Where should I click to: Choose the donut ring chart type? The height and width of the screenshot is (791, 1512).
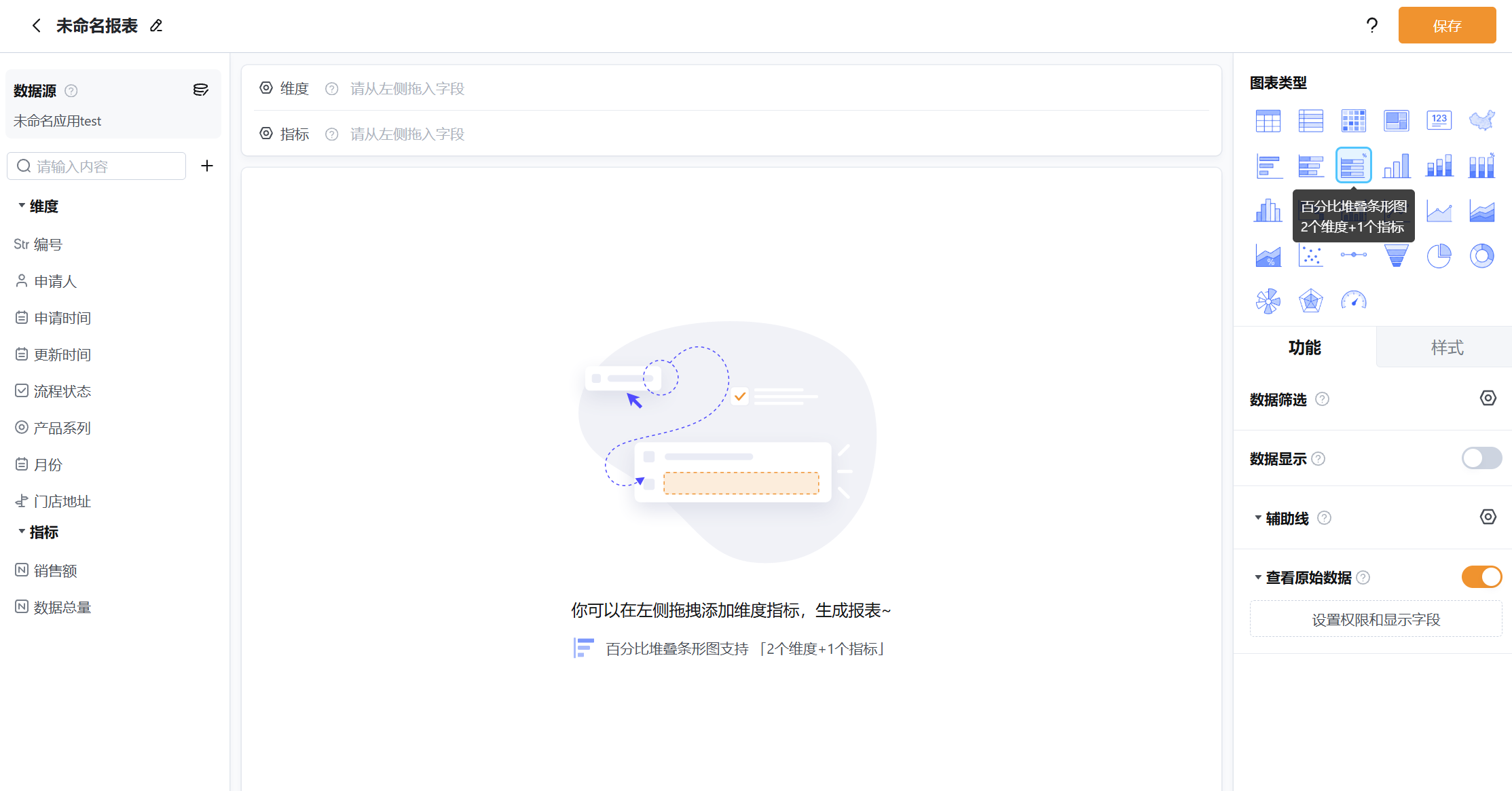(x=1481, y=256)
